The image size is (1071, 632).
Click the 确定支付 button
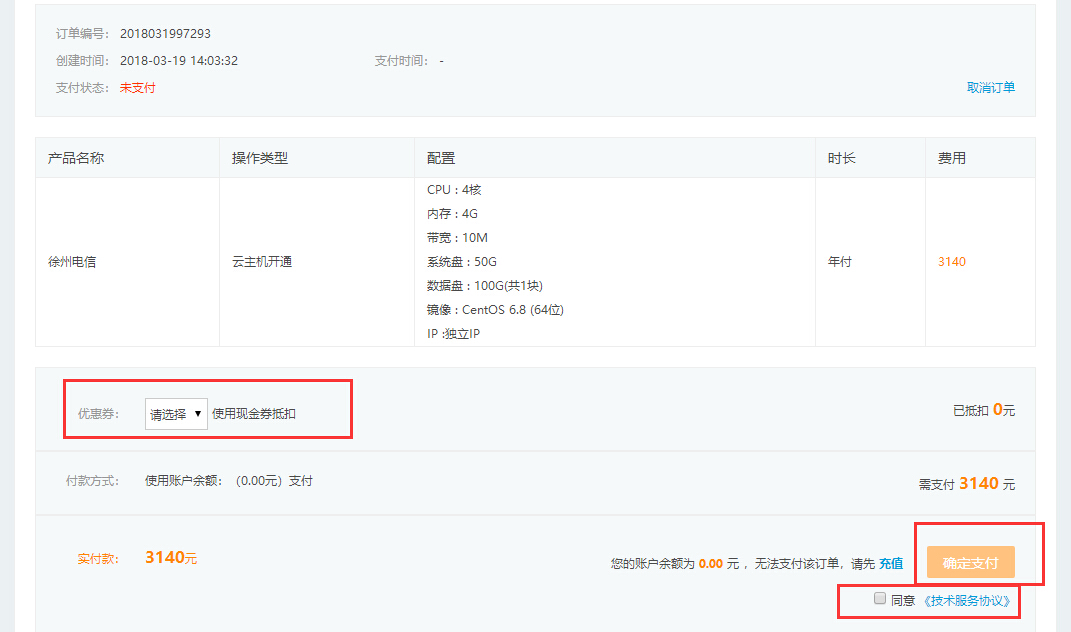[971, 562]
